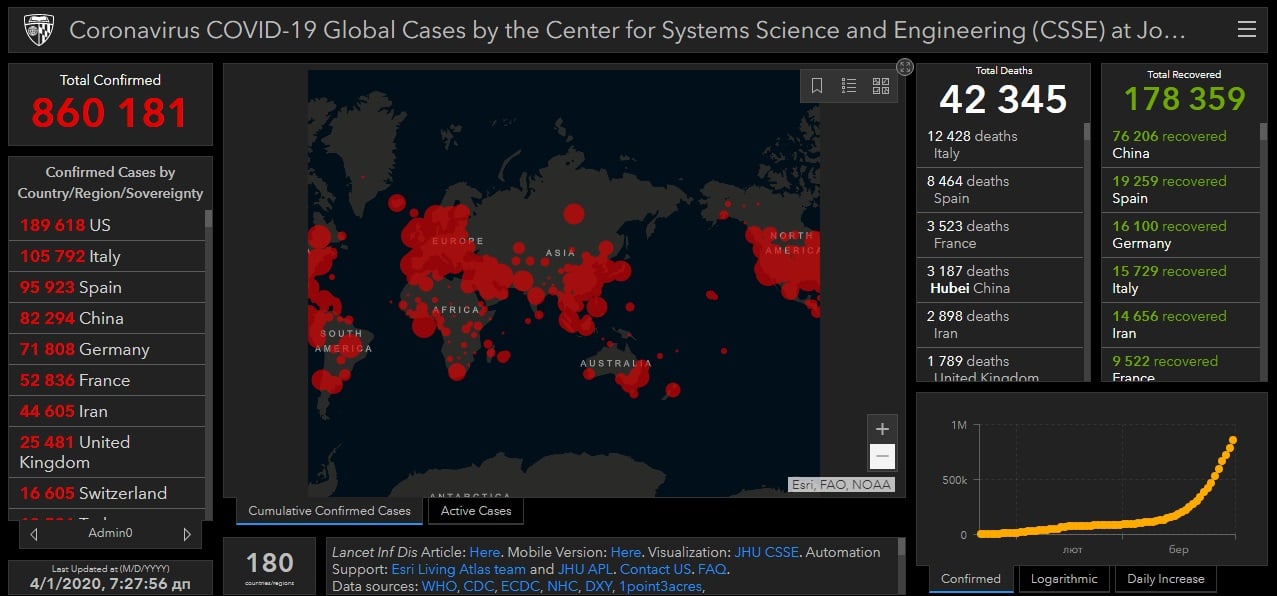Image resolution: width=1277 pixels, height=596 pixels.
Task: Select Germany in confirmed cases list
Action: [x=107, y=349]
